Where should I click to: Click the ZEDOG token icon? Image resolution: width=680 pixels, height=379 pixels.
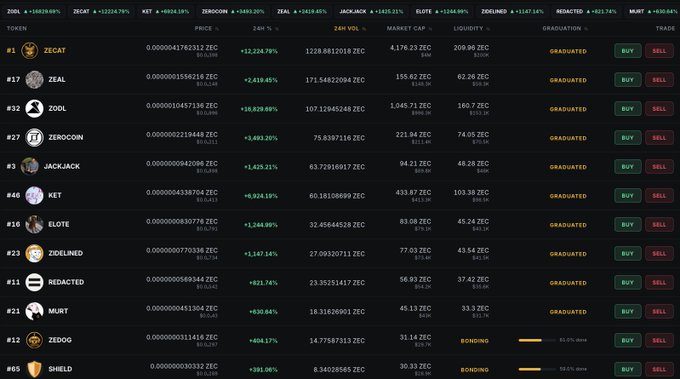(34, 340)
